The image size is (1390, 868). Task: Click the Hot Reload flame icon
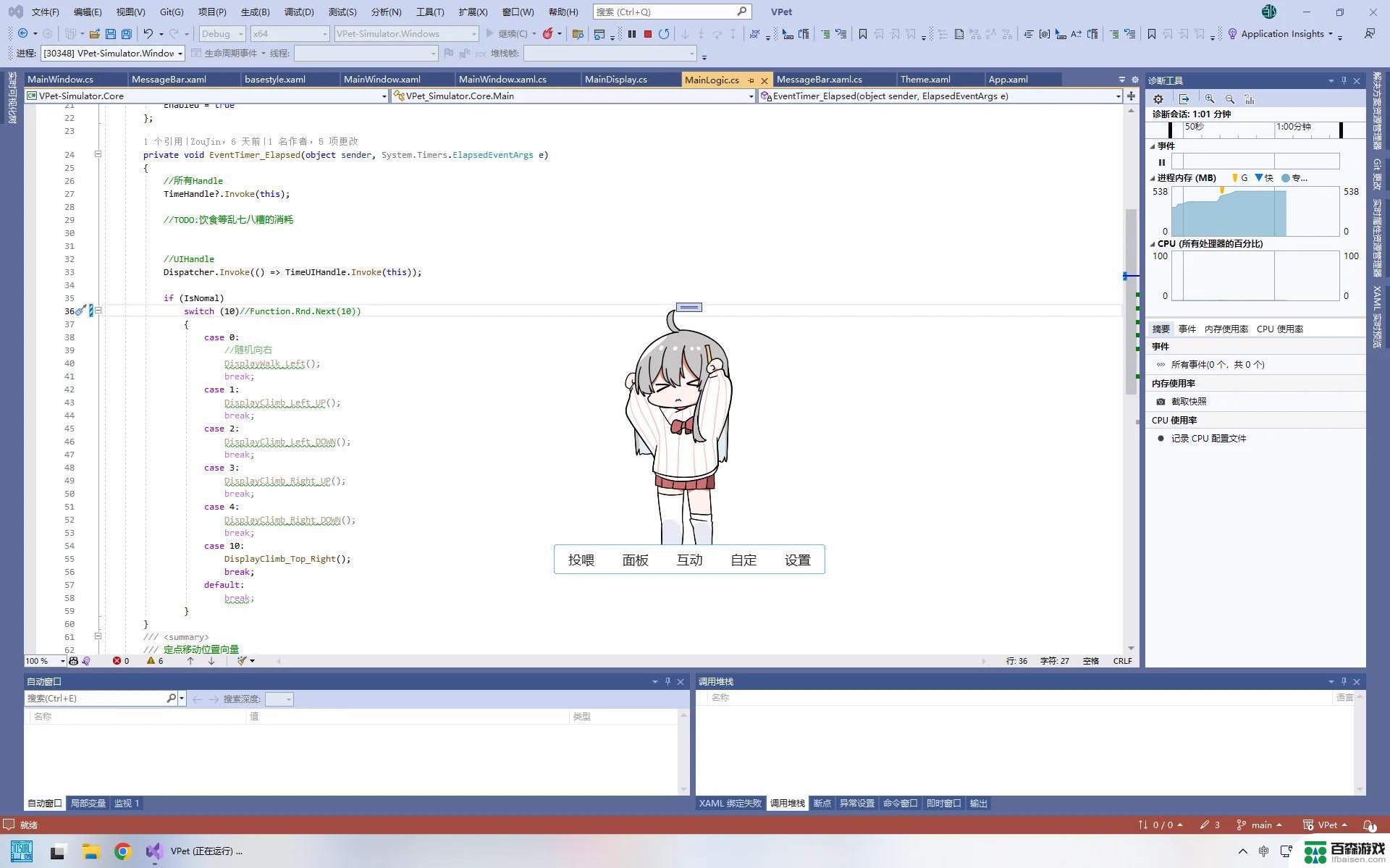[548, 34]
